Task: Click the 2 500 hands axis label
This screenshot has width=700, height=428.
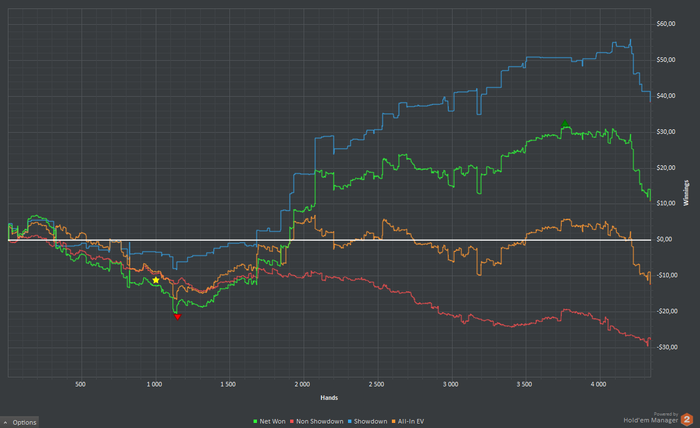Action: [x=376, y=384]
